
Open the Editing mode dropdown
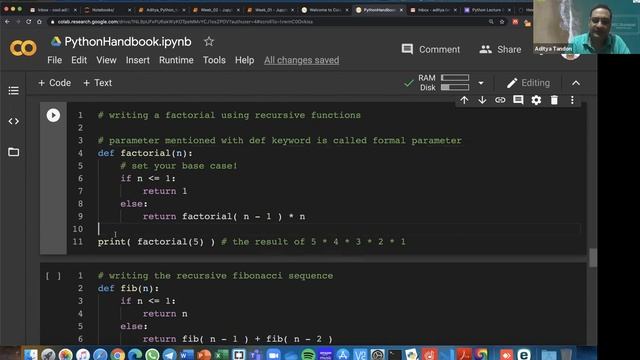click(x=528, y=83)
